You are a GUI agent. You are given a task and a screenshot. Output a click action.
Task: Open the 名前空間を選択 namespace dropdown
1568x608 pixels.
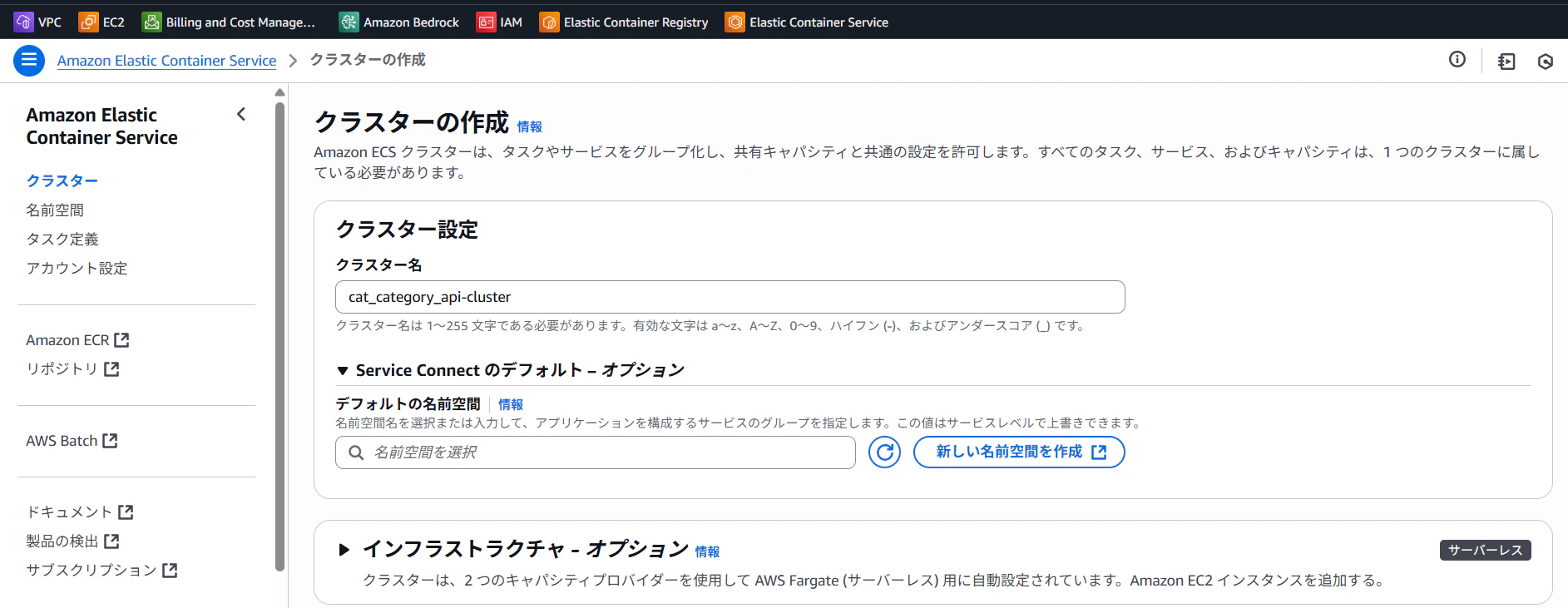596,452
